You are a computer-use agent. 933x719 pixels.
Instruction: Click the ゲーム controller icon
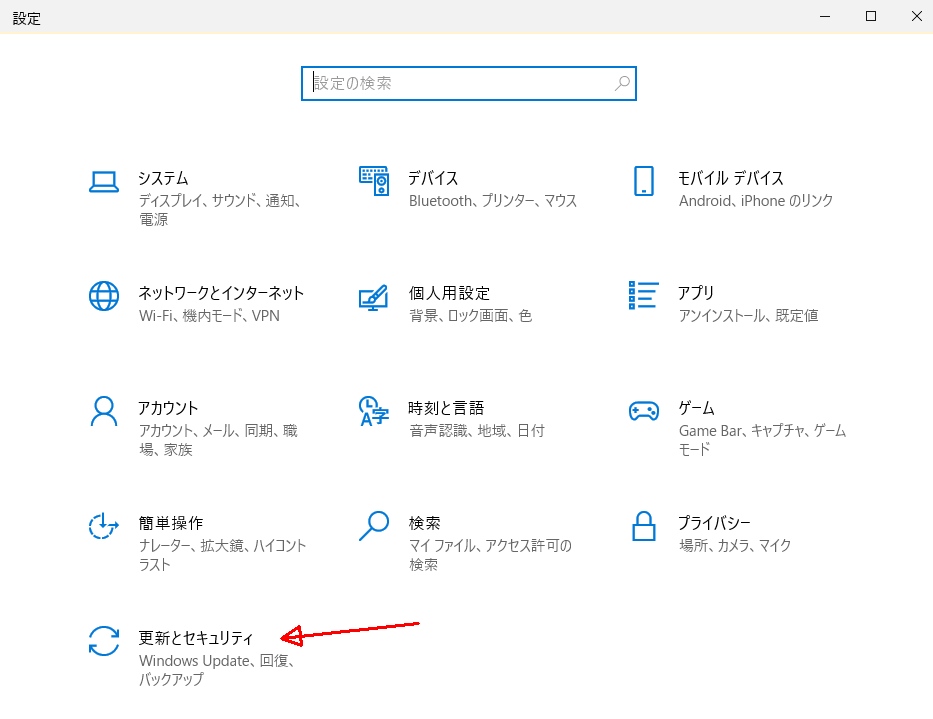pos(643,410)
